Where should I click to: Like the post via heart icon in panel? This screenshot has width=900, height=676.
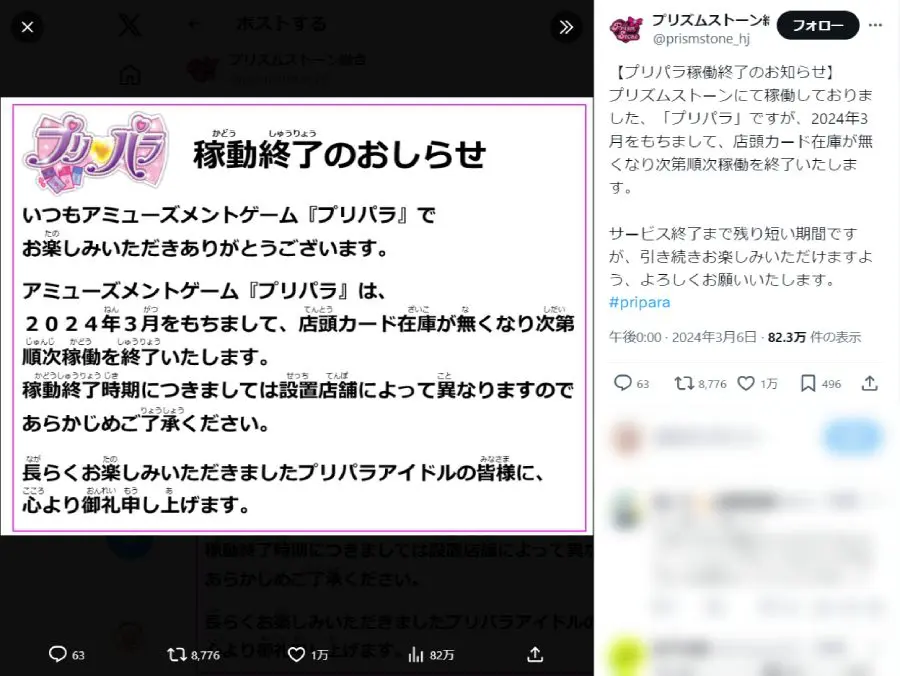(746, 383)
